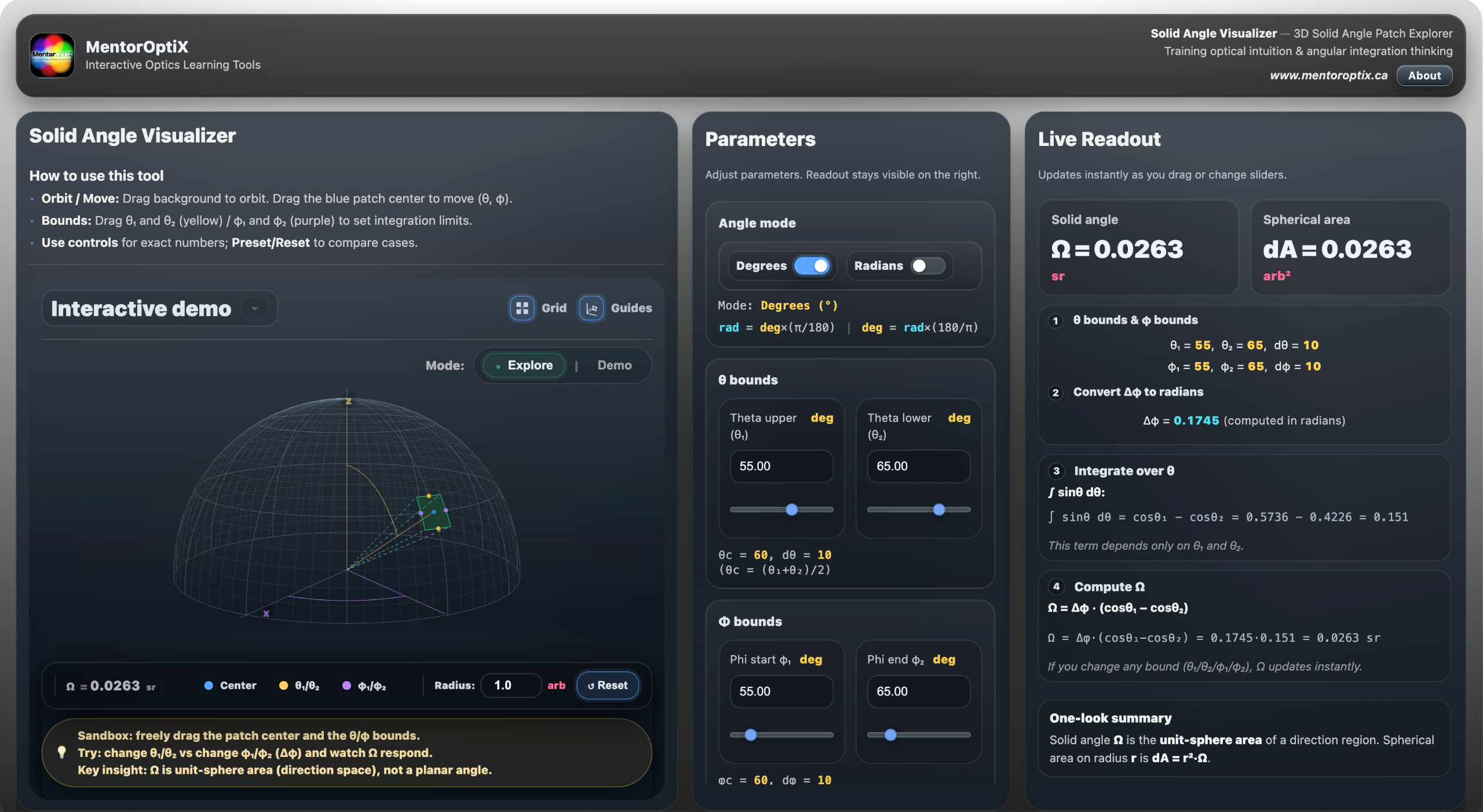This screenshot has width=1483, height=812.
Task: Click the Theta lower 65.00 input field
Action: tap(918, 466)
